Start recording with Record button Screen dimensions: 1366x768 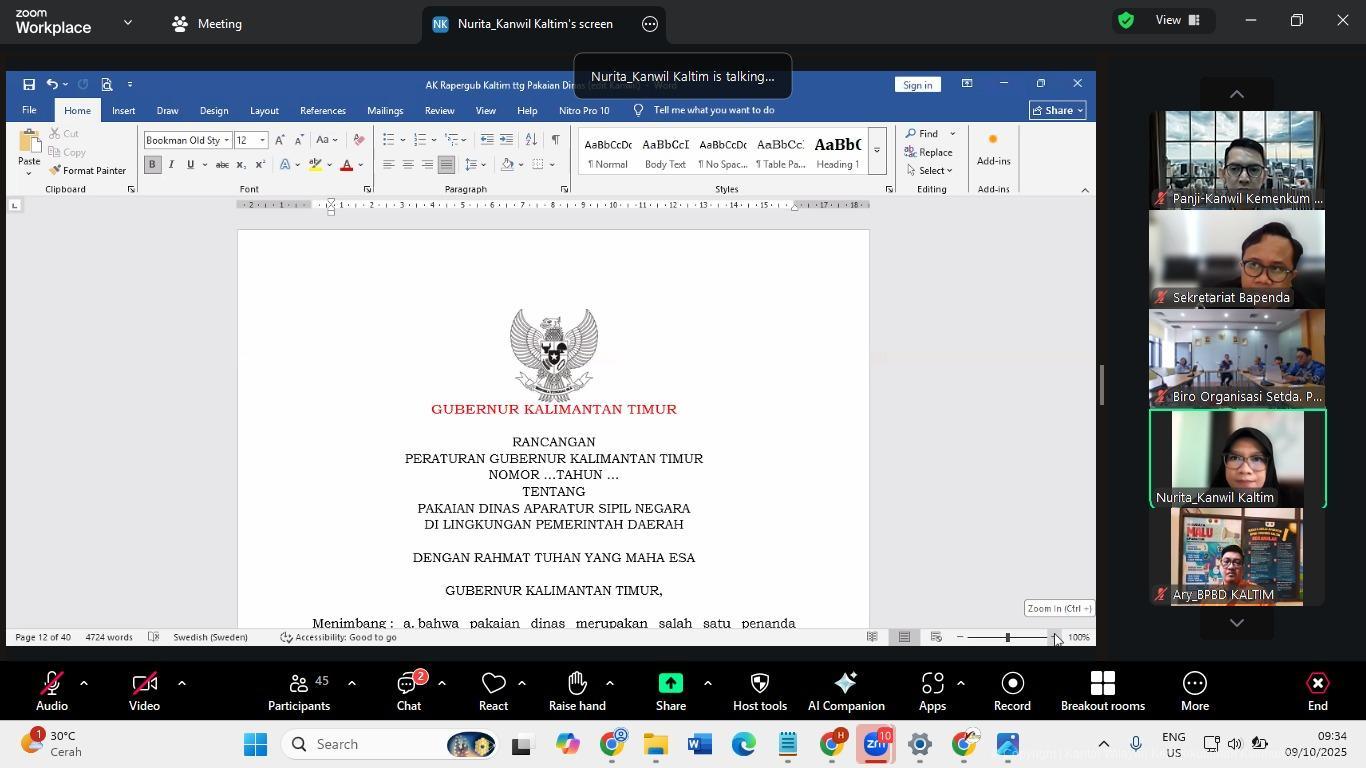(1012, 692)
